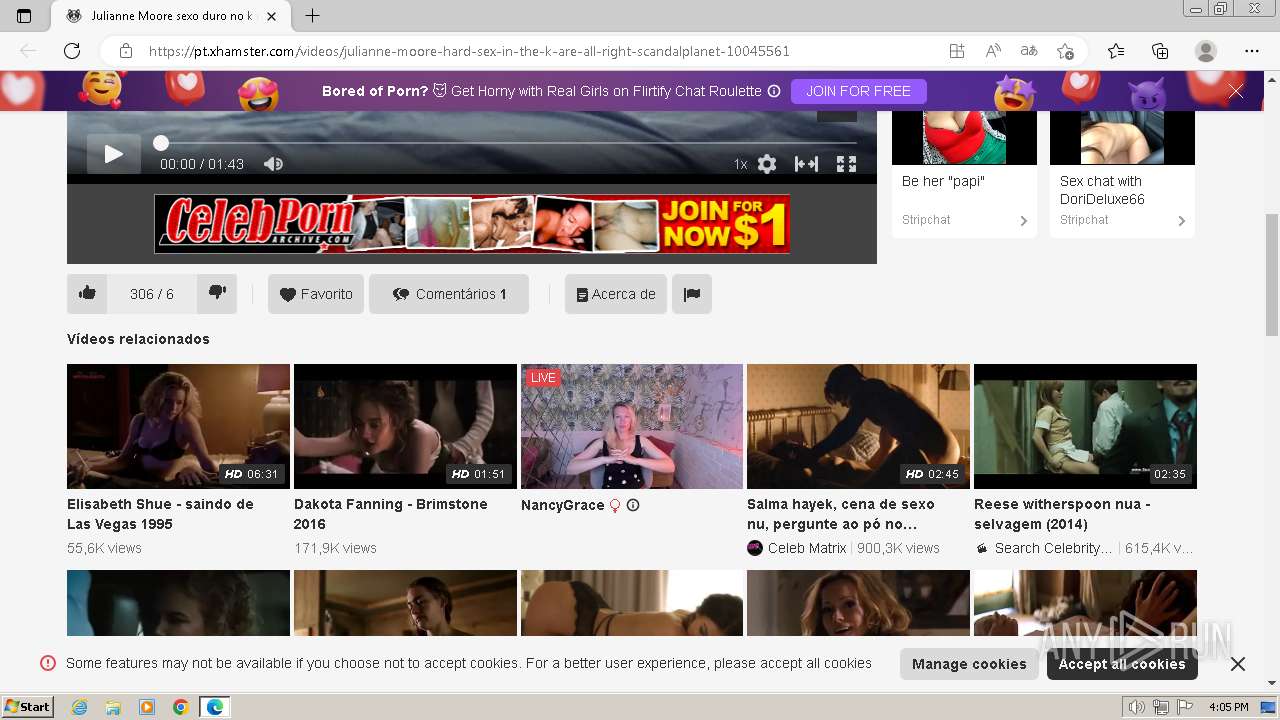Open video player settings gear
Image resolution: width=1280 pixels, height=720 pixels.
tap(767, 164)
